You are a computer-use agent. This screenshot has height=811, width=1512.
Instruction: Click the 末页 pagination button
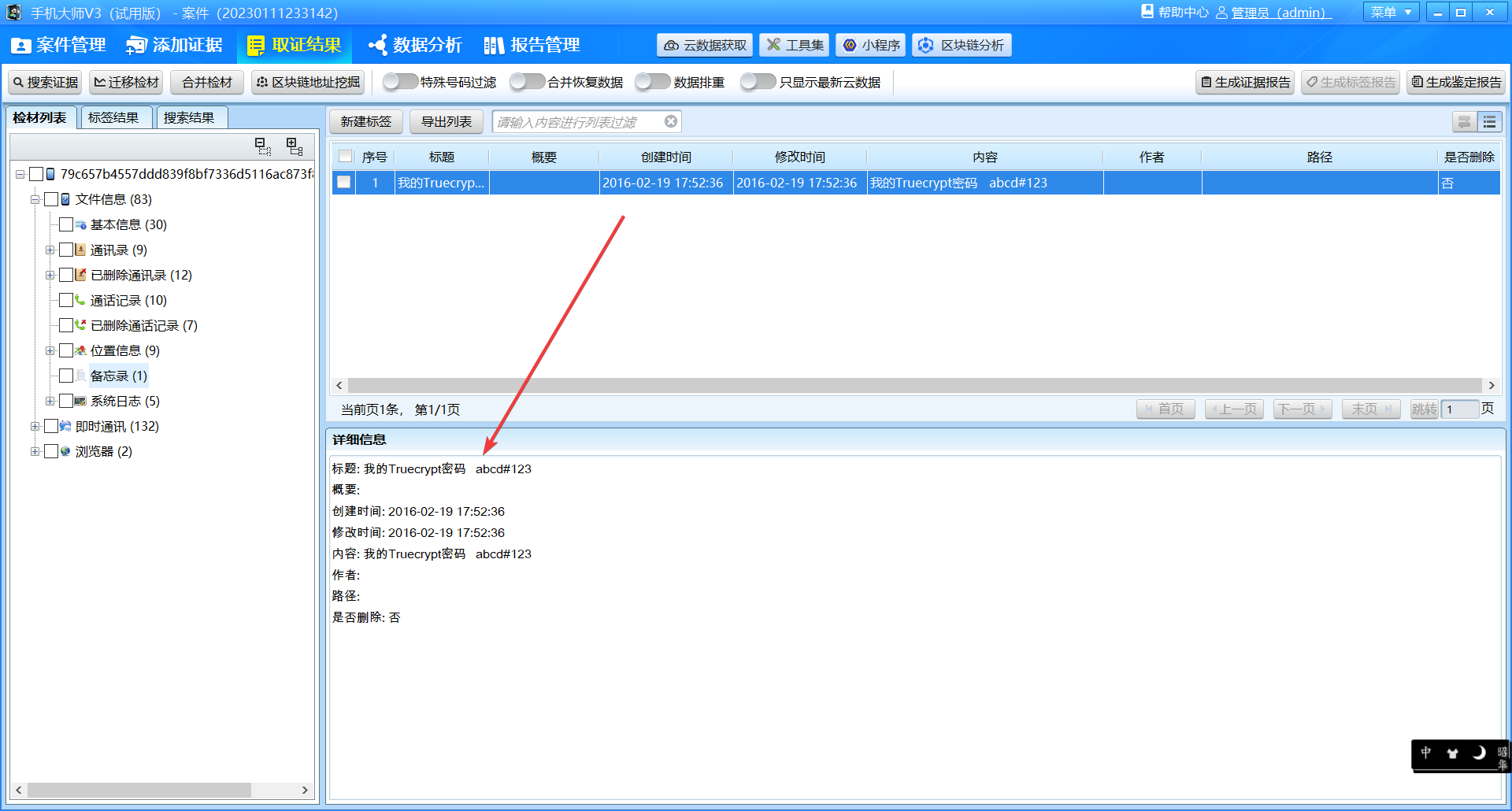coord(1371,409)
